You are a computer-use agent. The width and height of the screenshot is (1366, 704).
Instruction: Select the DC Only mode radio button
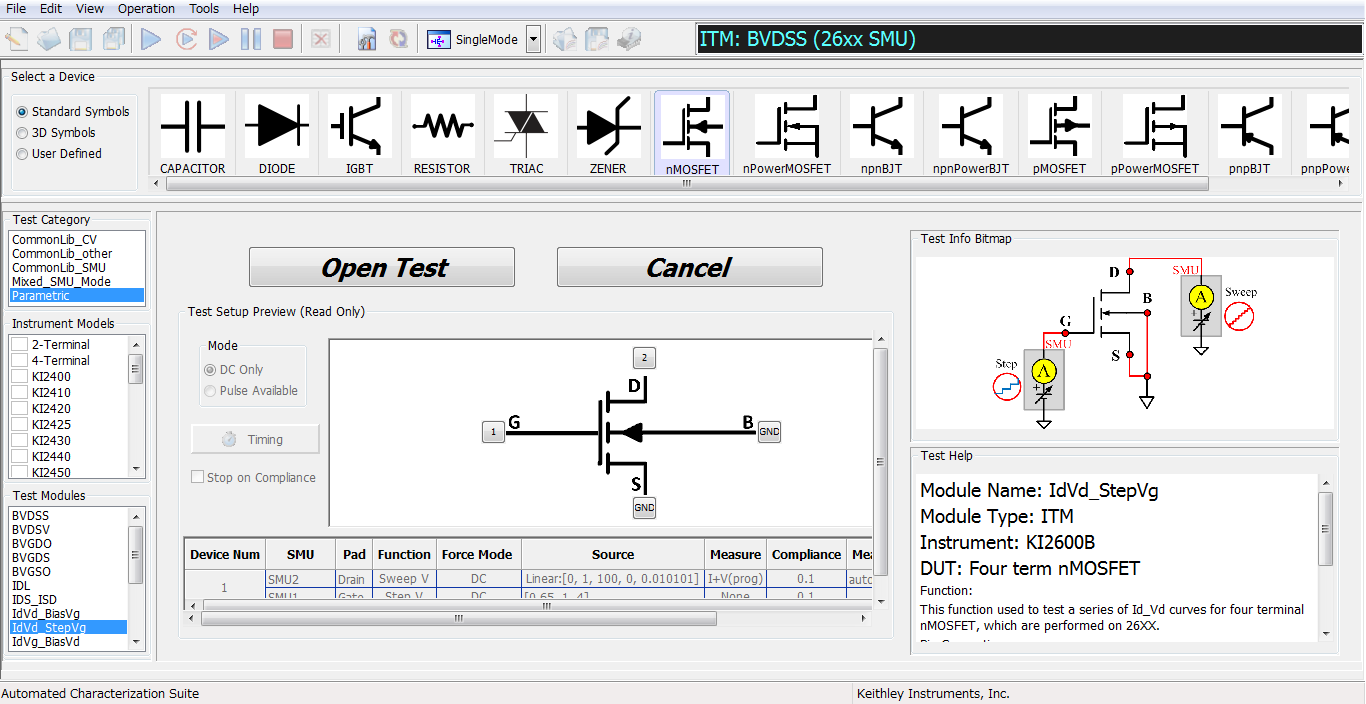coord(210,370)
